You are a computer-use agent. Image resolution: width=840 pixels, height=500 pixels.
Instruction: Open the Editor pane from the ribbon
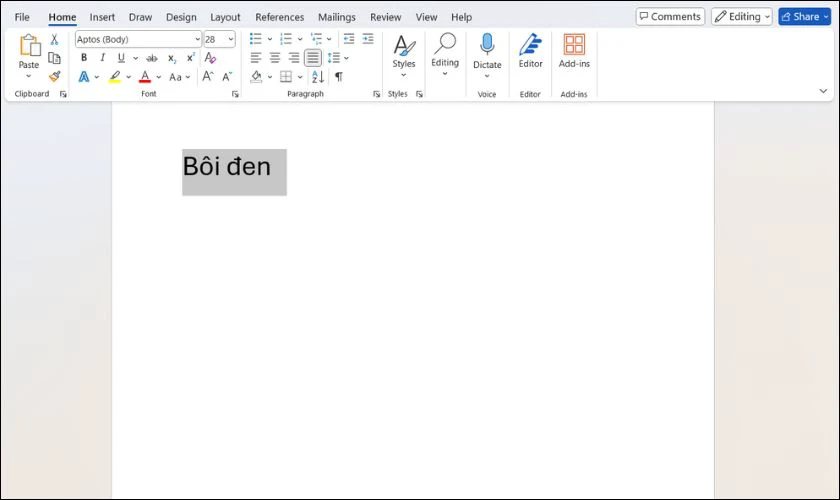(x=530, y=45)
